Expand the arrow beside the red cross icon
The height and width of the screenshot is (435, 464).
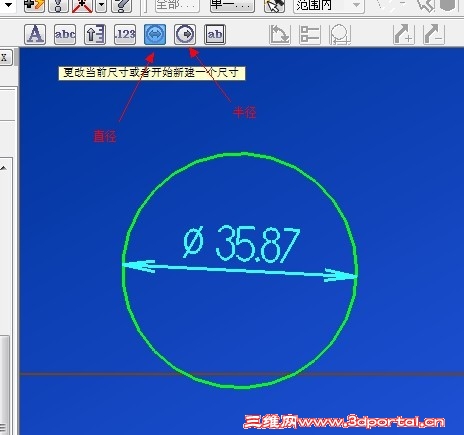(x=101, y=6)
